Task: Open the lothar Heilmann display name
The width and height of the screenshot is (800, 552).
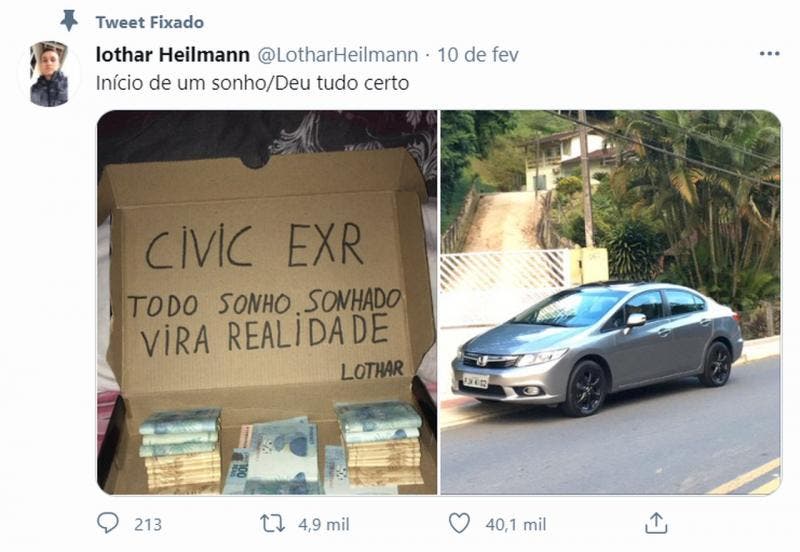Action: (172, 55)
